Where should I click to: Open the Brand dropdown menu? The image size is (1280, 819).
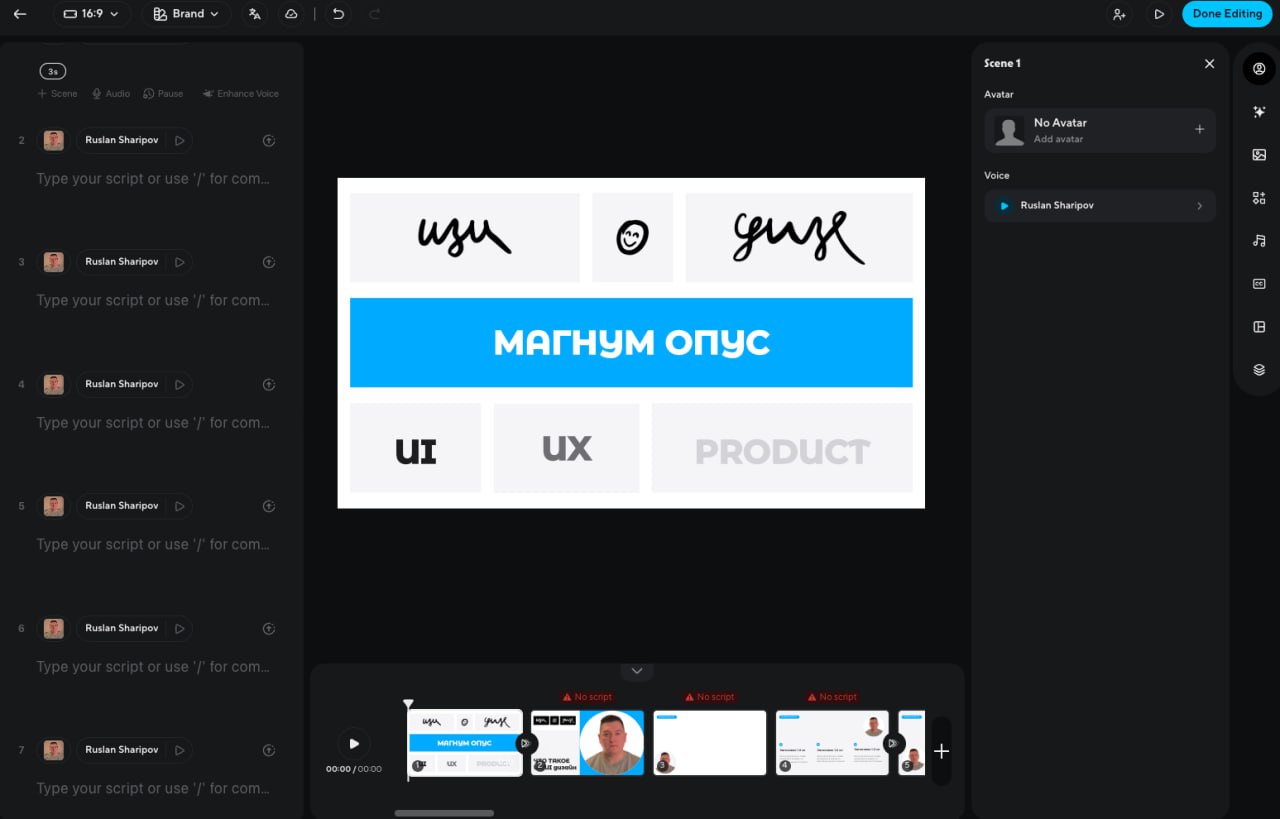tap(186, 14)
